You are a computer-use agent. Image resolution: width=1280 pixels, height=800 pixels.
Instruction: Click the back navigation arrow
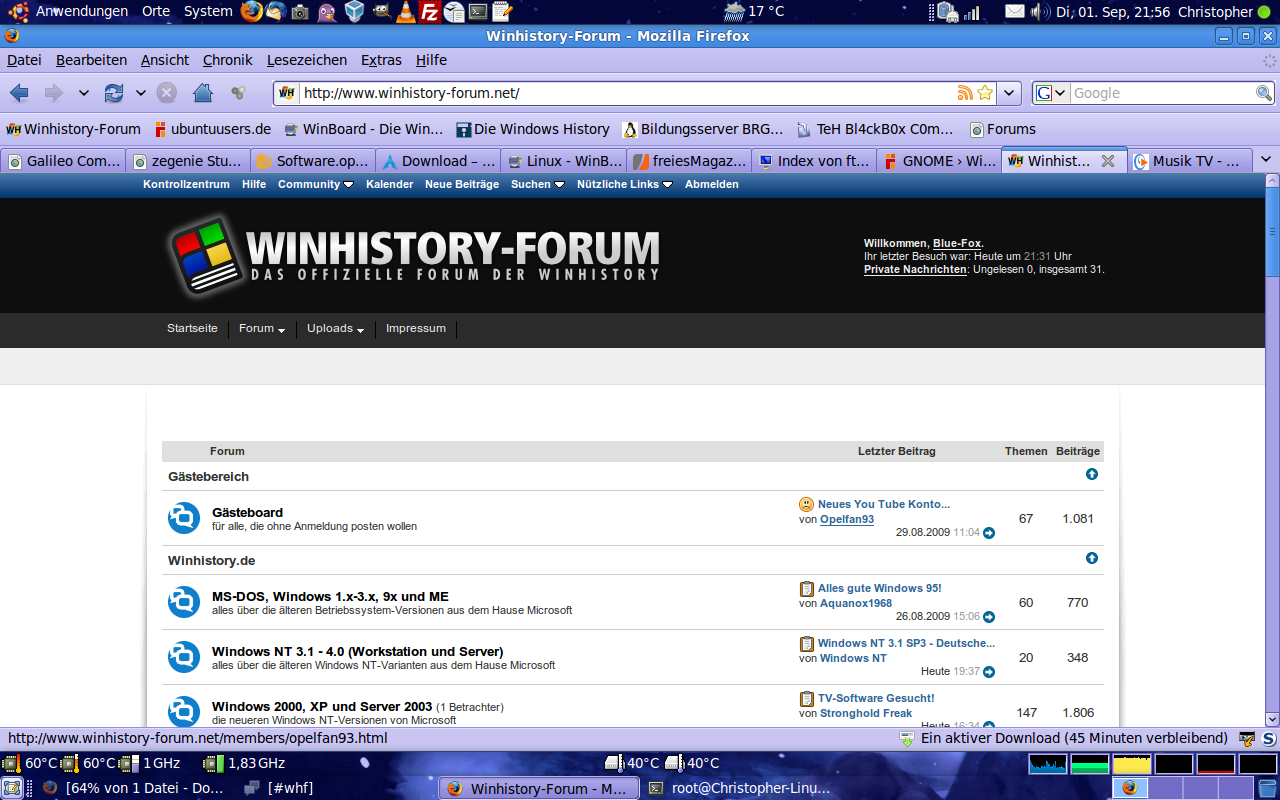click(x=19, y=93)
